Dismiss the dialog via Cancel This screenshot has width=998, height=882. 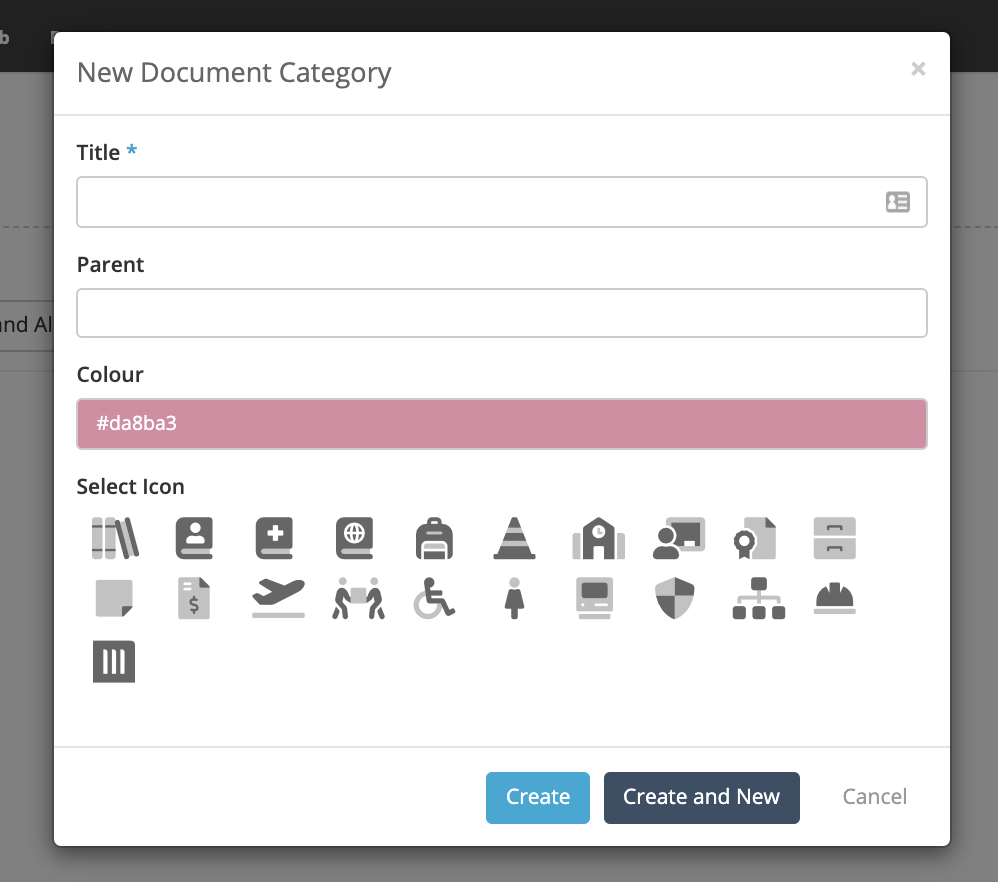pyautogui.click(x=874, y=797)
